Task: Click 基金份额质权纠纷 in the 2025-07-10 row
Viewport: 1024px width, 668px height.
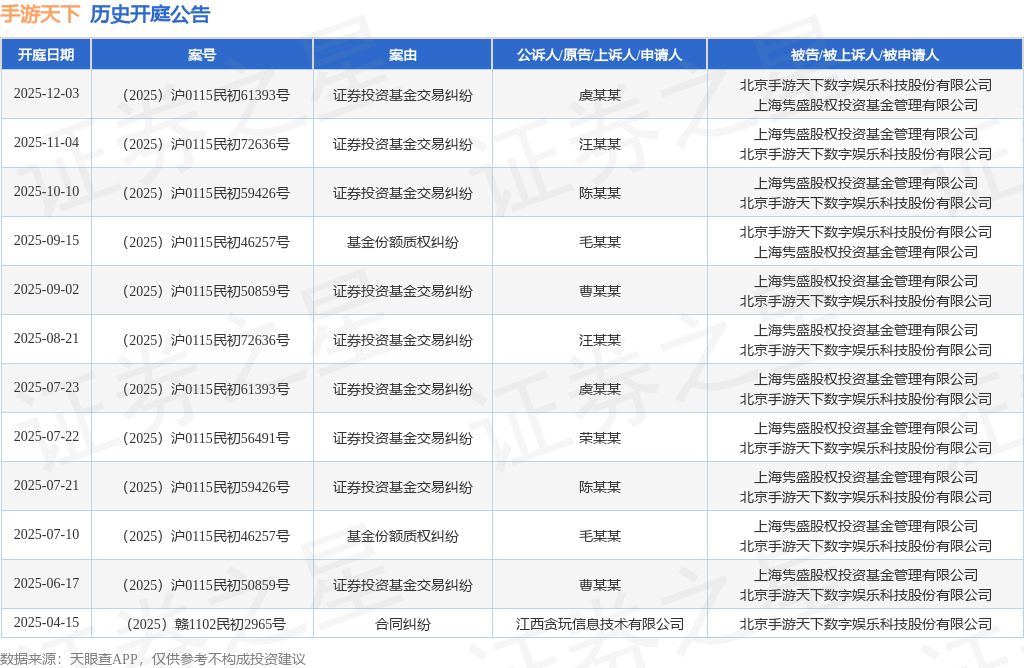Action: pyautogui.click(x=403, y=536)
